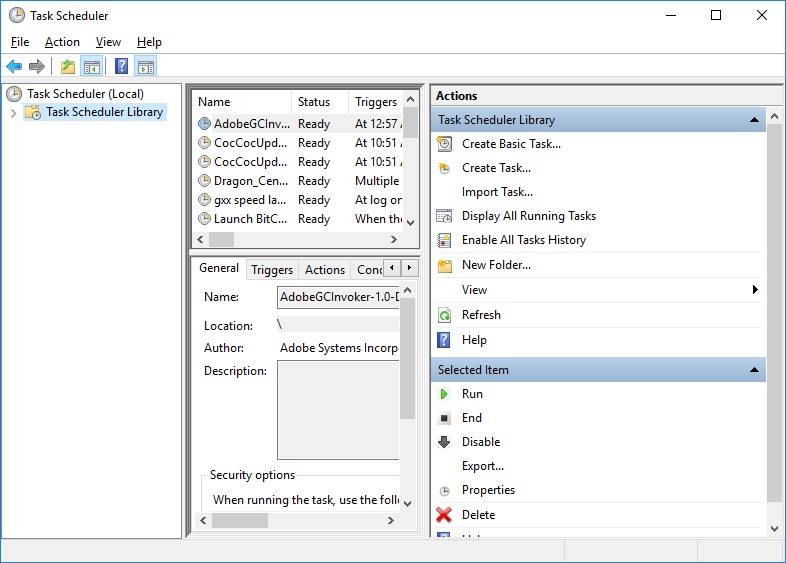Click the Create Task icon
This screenshot has height=563, width=786.
[444, 168]
